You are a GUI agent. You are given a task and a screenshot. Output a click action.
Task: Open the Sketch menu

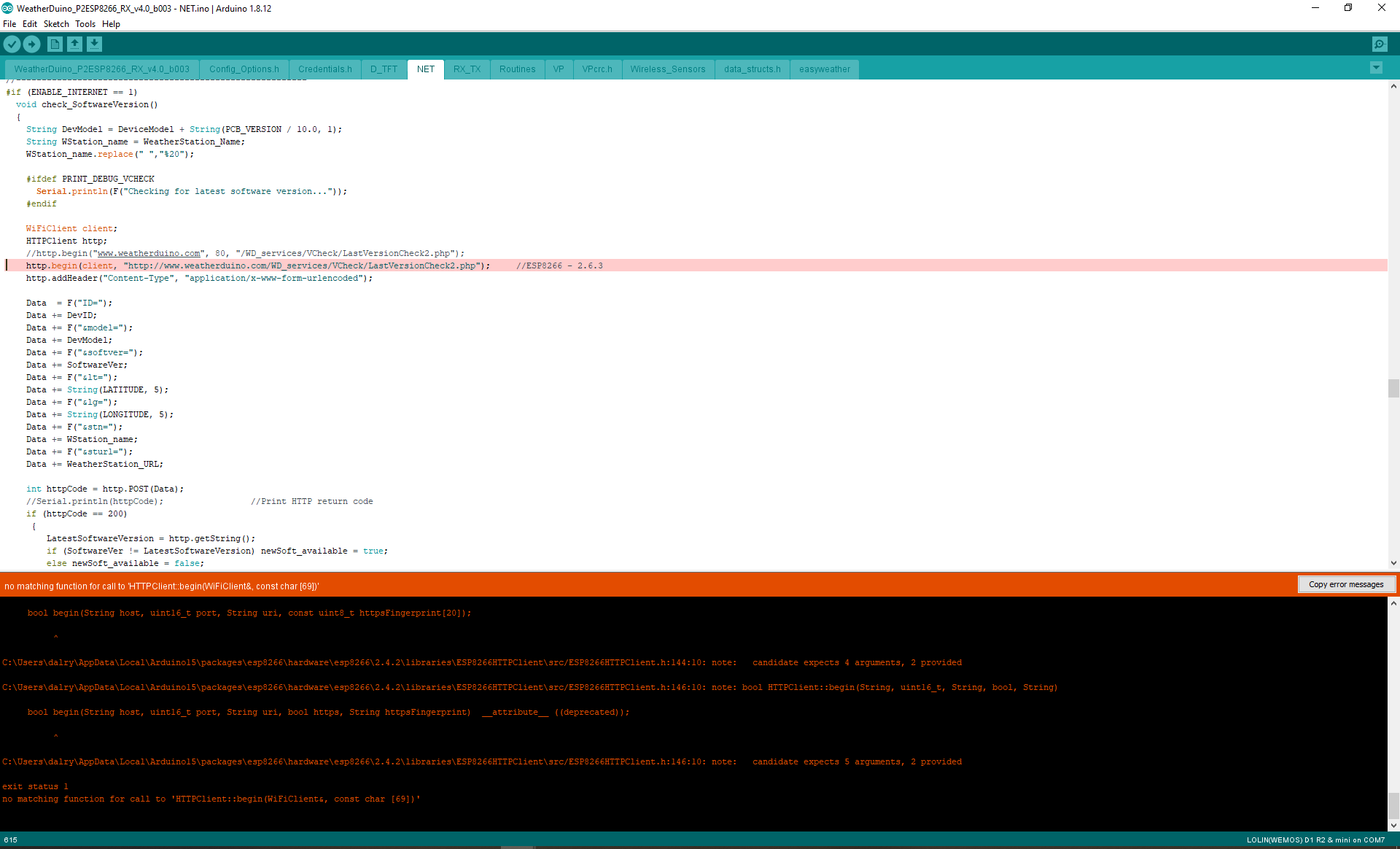pos(56,24)
